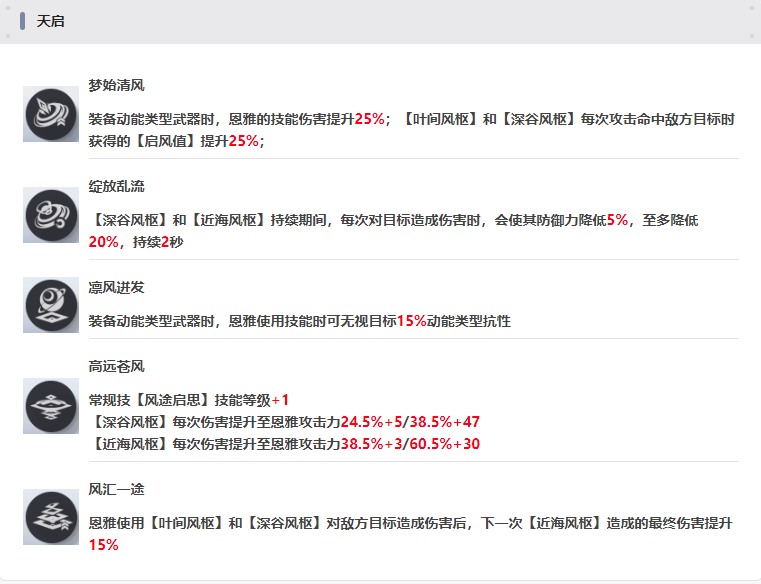Click the 高远苍风 skill icon
The height and width of the screenshot is (584, 761).
pyautogui.click(x=51, y=406)
